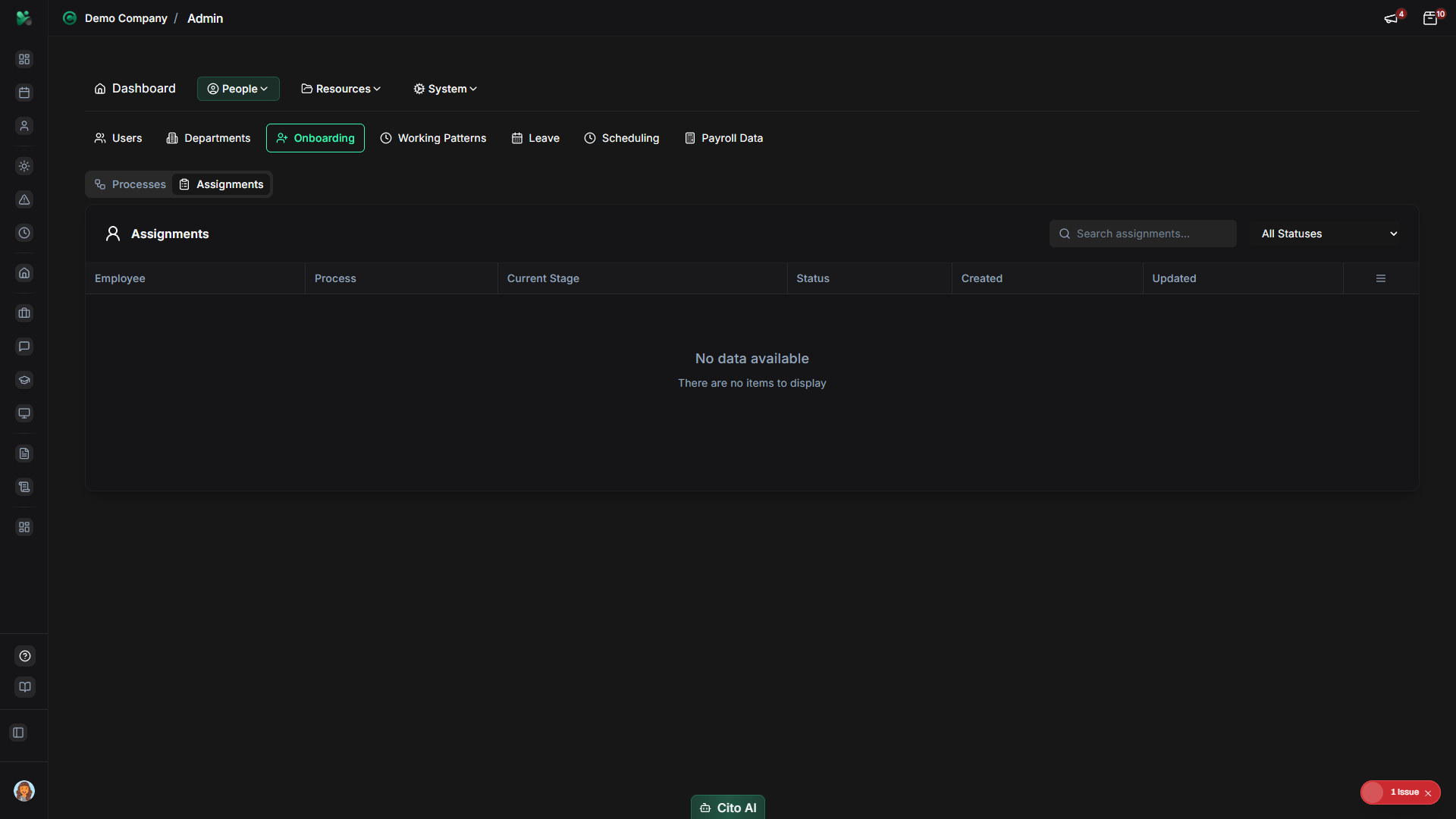This screenshot has width=1456, height=819.
Task: Click the help question mark icon near the bottom
Action: (x=24, y=656)
